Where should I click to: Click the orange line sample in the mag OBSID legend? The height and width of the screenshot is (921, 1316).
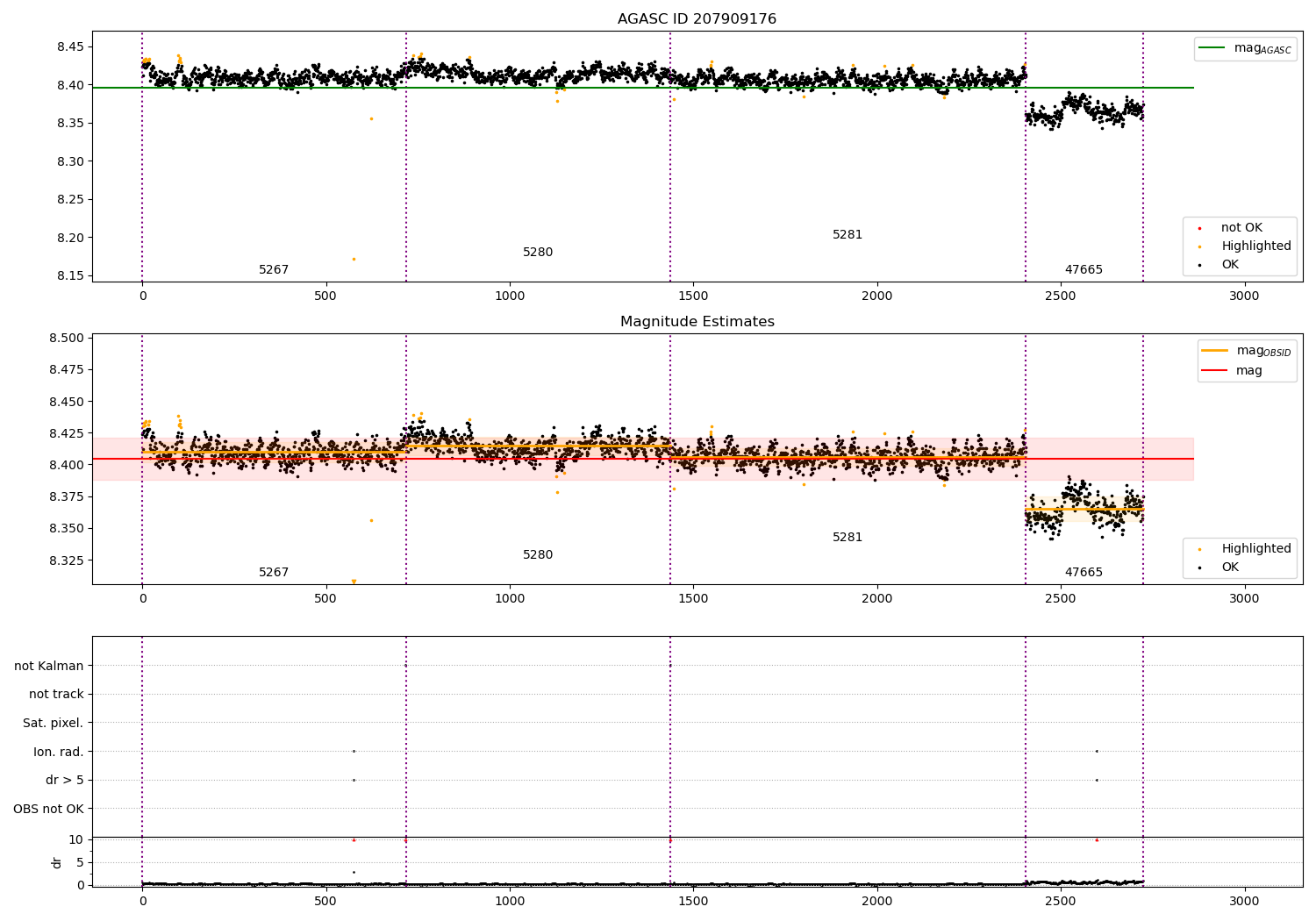pos(1215,351)
